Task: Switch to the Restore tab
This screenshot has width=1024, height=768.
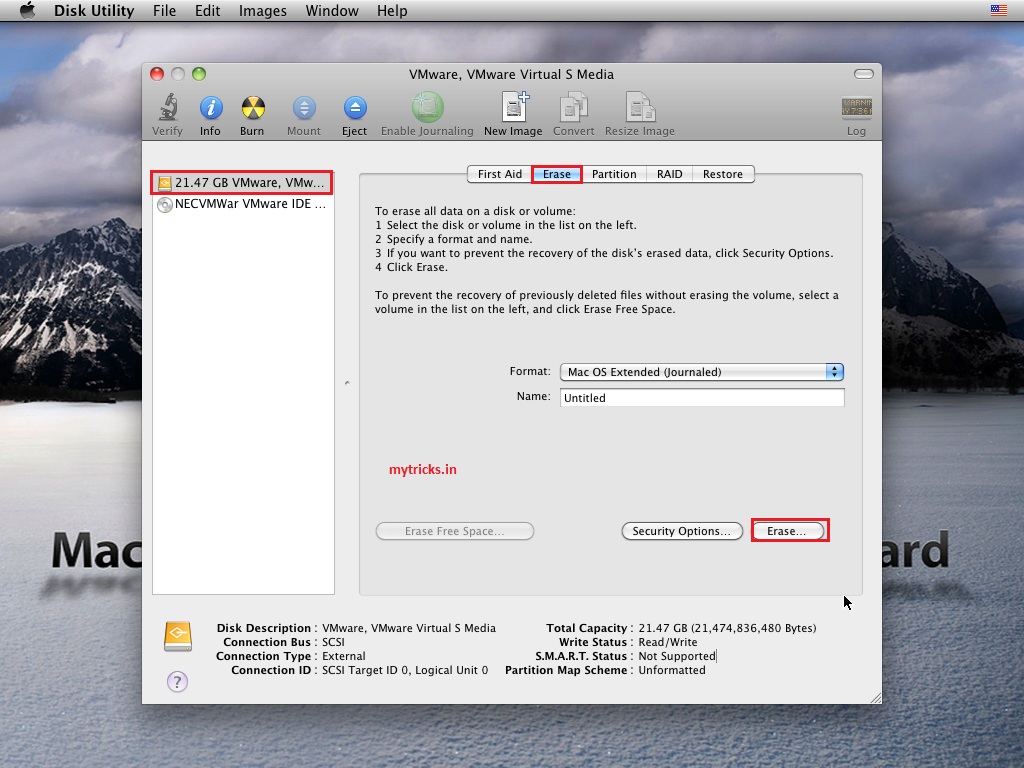Action: point(723,174)
